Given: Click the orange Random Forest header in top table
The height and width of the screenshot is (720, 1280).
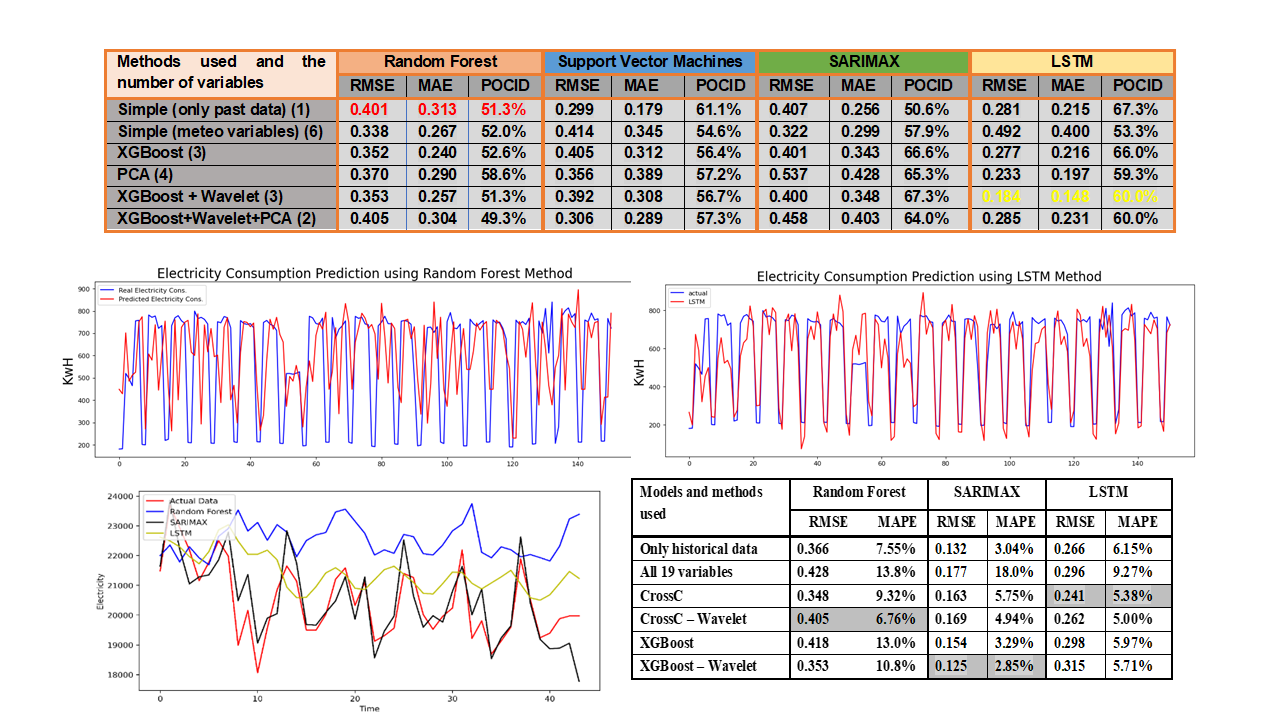Looking at the screenshot, I should click(439, 61).
